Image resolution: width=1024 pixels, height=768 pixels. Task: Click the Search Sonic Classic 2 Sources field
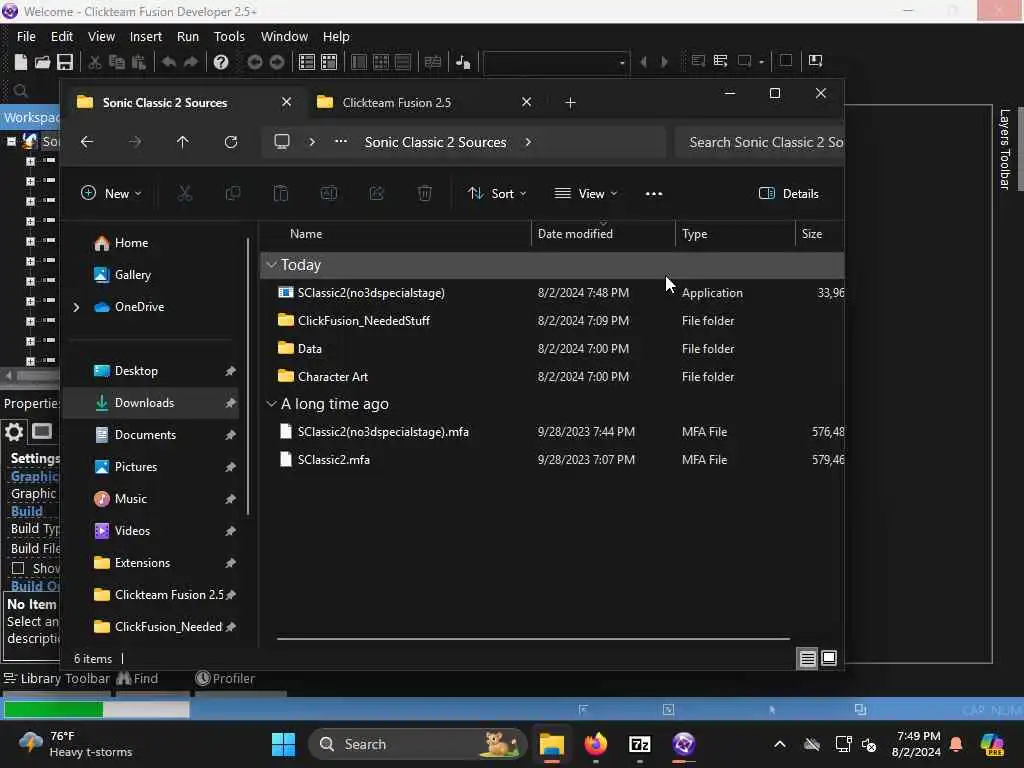[760, 142]
